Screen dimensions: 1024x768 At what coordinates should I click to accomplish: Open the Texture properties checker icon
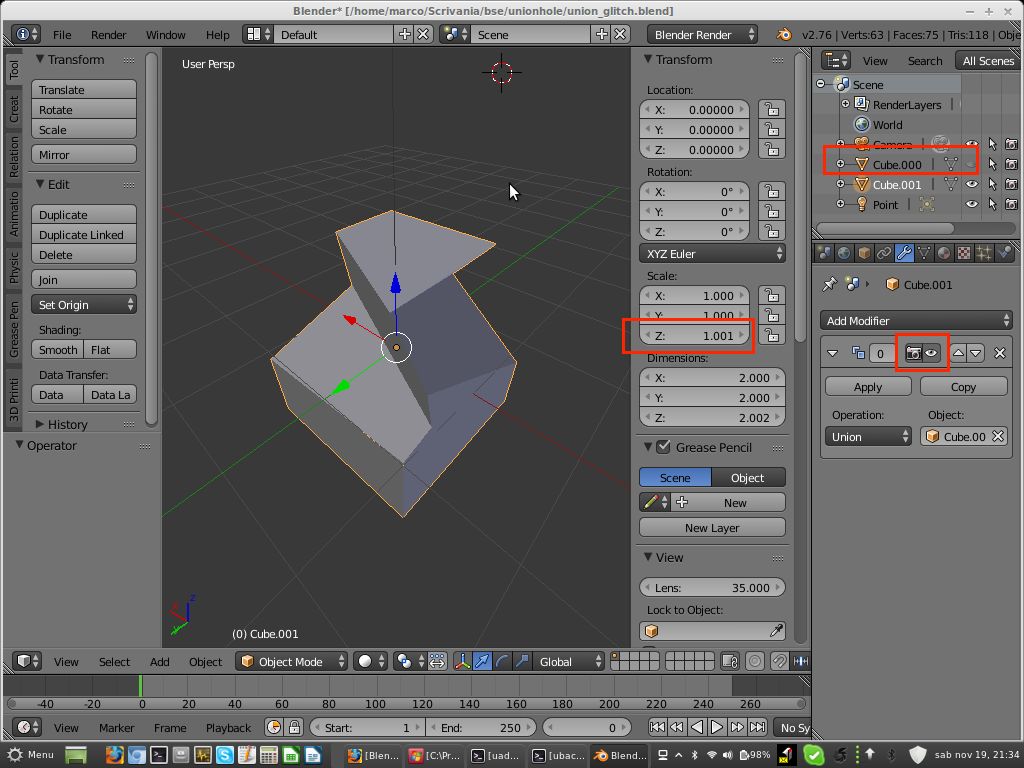click(x=963, y=253)
